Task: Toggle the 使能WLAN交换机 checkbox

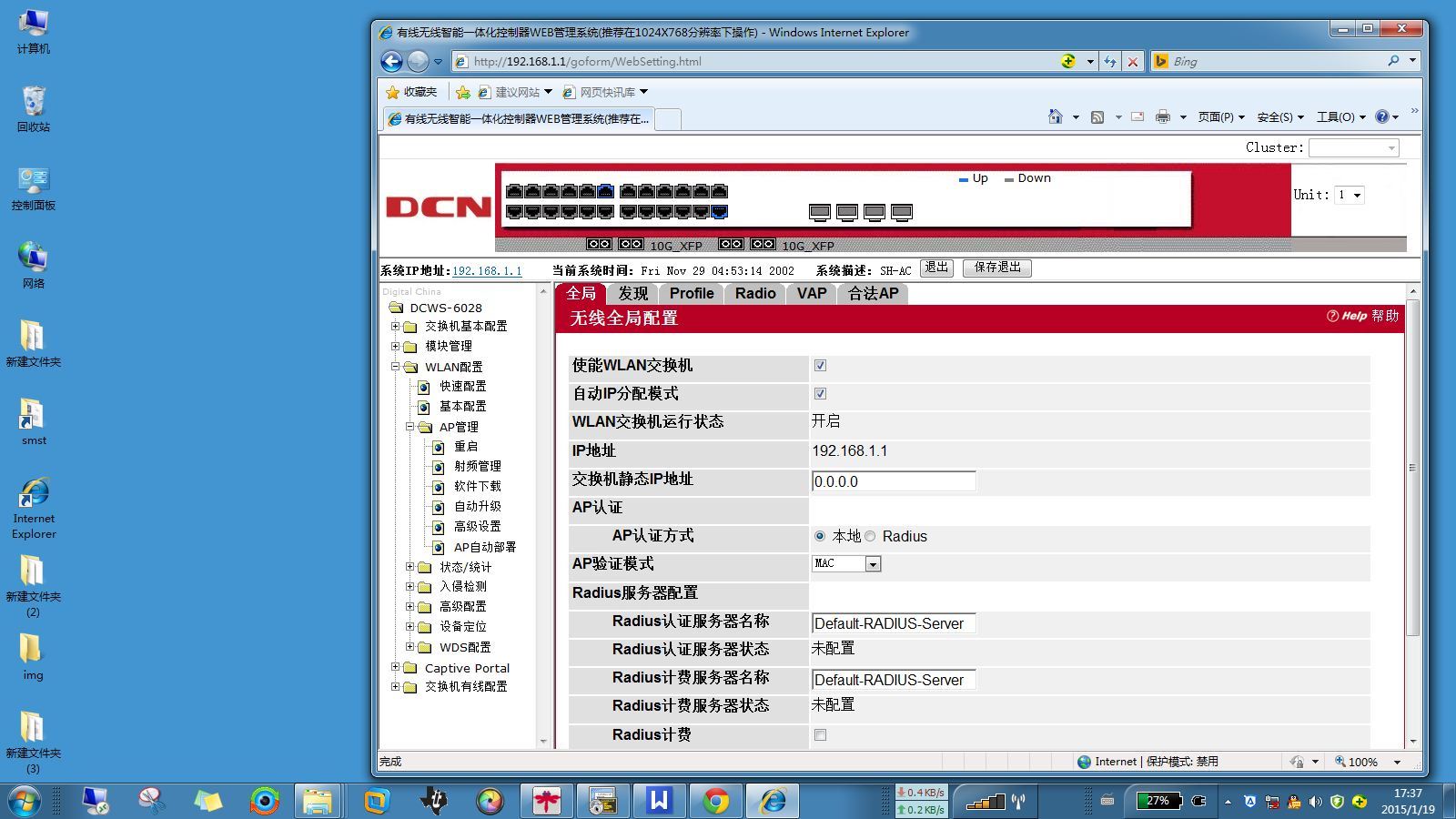Action: [820, 365]
